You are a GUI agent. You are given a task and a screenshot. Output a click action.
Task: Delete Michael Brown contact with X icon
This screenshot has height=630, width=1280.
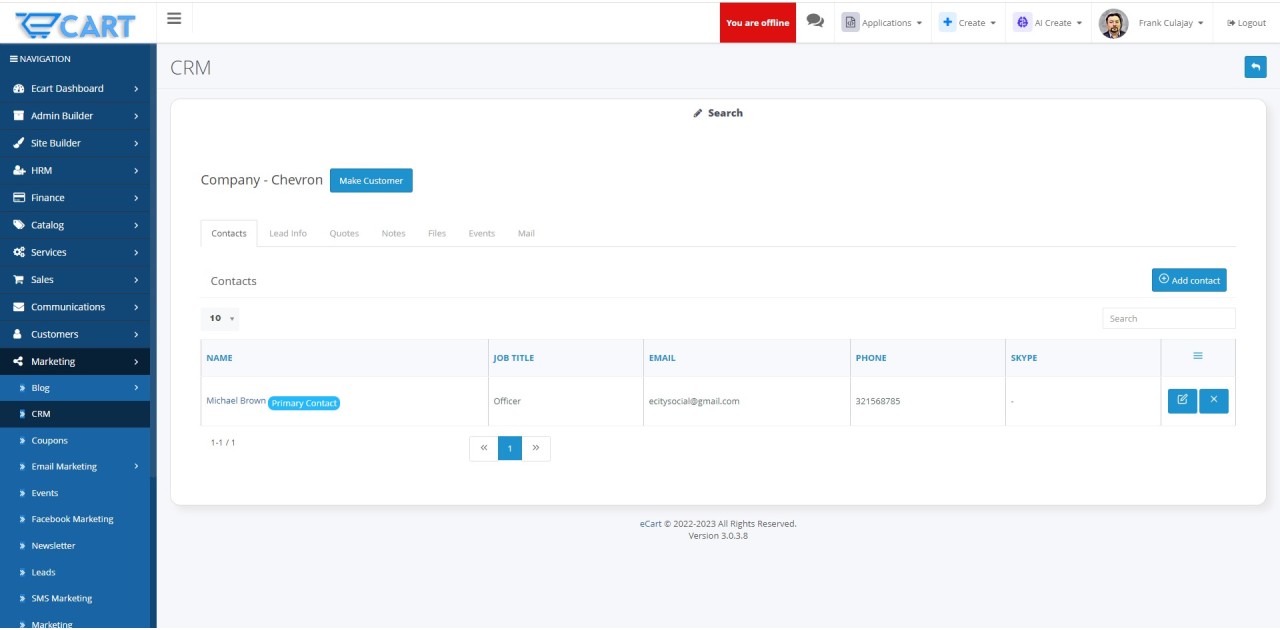click(1214, 401)
